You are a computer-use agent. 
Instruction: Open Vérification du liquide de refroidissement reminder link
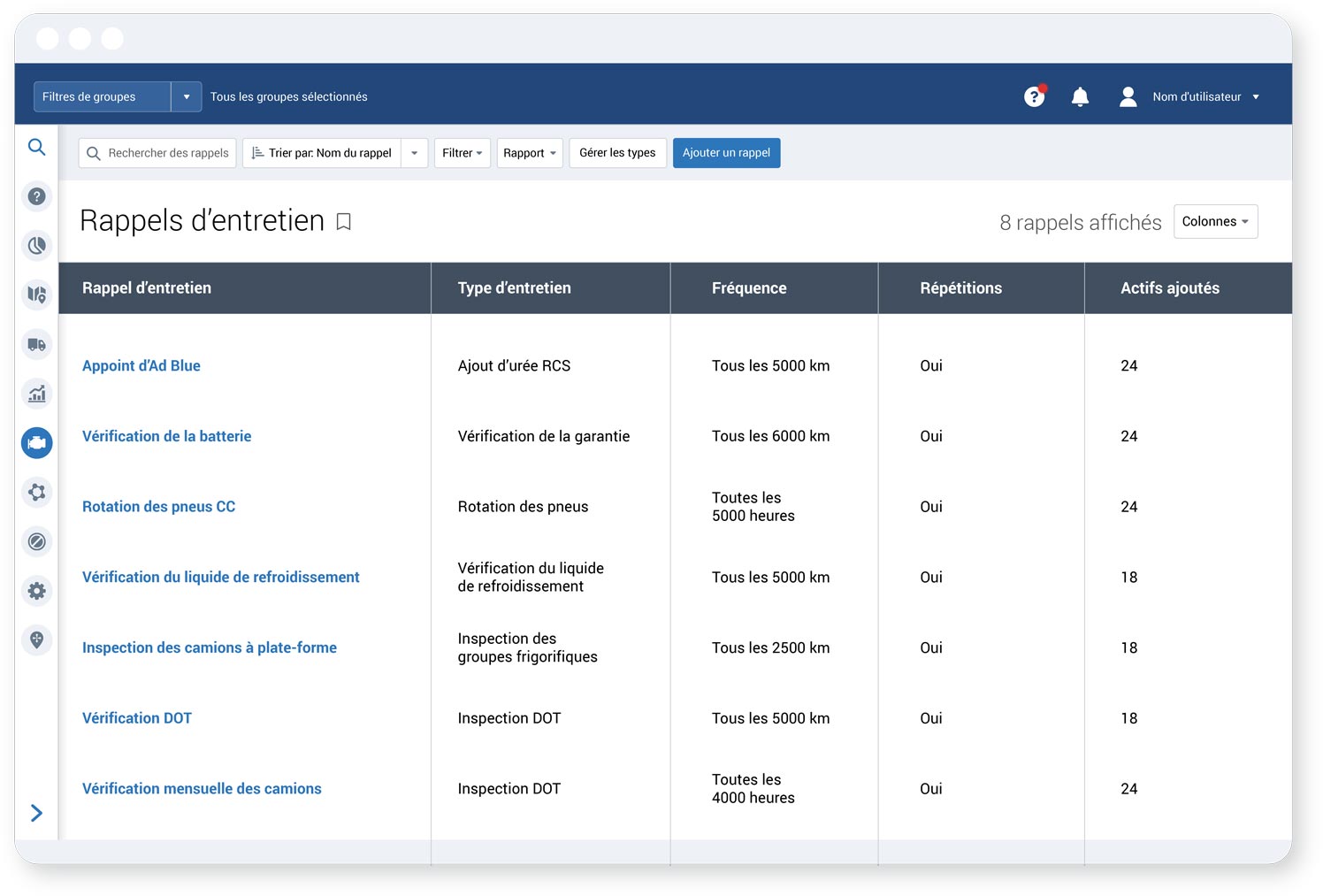click(x=220, y=578)
